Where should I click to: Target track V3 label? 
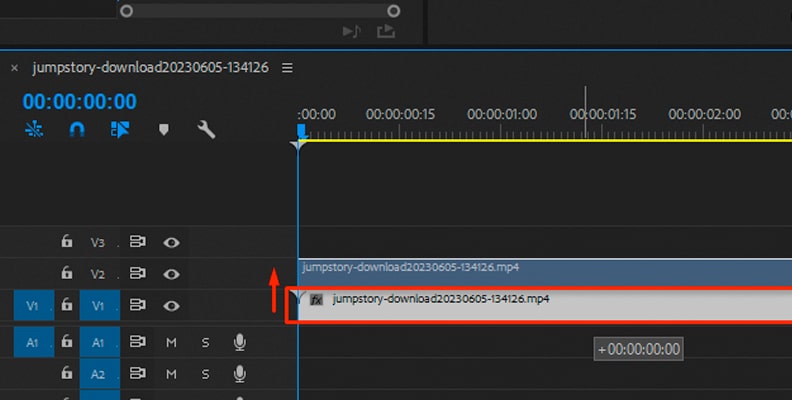pyautogui.click(x=98, y=242)
